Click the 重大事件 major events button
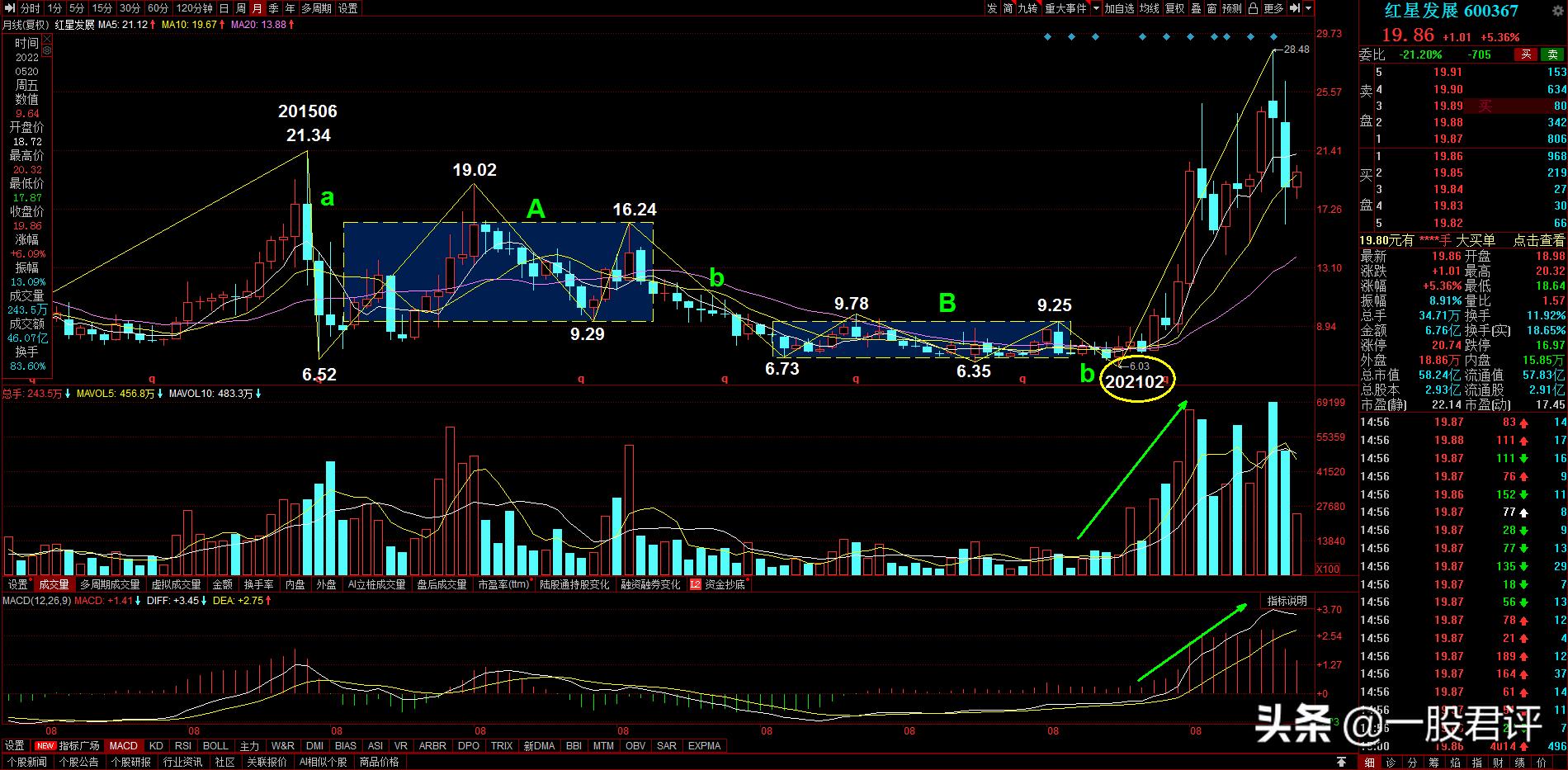This screenshot has height=770, width=1568. tap(1066, 8)
